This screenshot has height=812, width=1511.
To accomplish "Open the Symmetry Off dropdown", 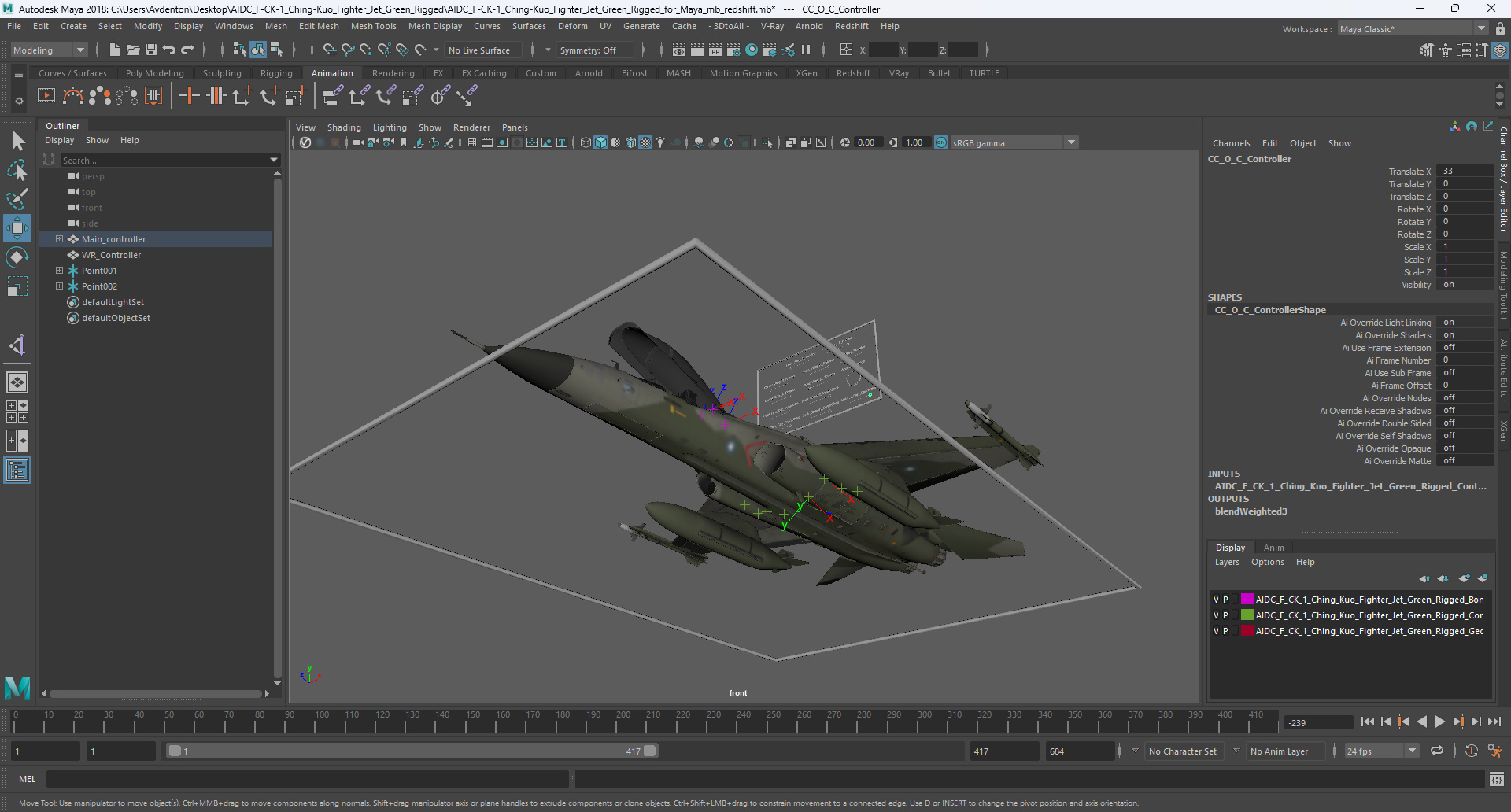I will pyautogui.click(x=594, y=50).
